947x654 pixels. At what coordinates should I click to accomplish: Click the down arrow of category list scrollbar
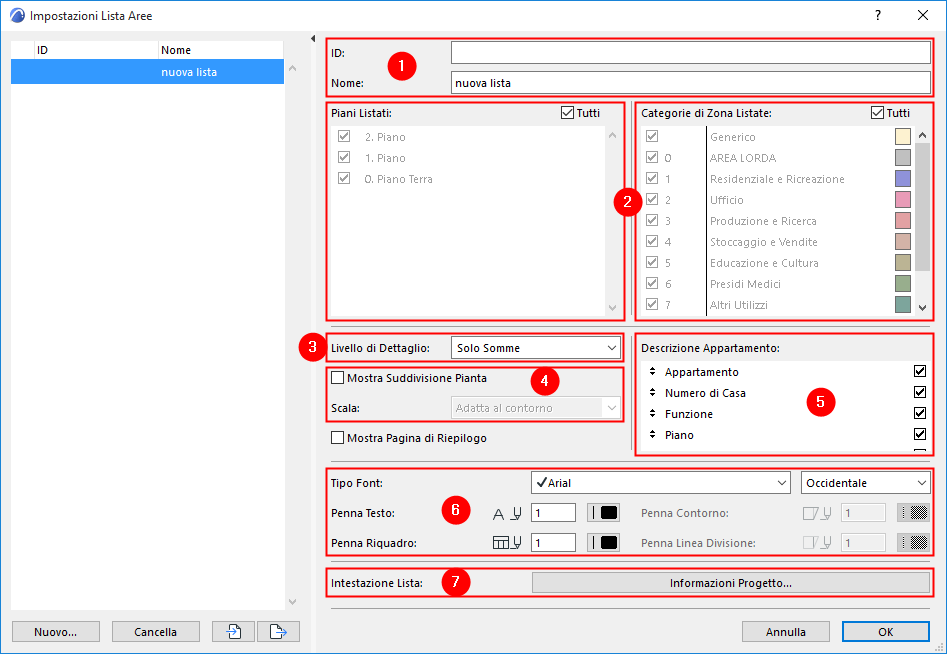(x=922, y=307)
